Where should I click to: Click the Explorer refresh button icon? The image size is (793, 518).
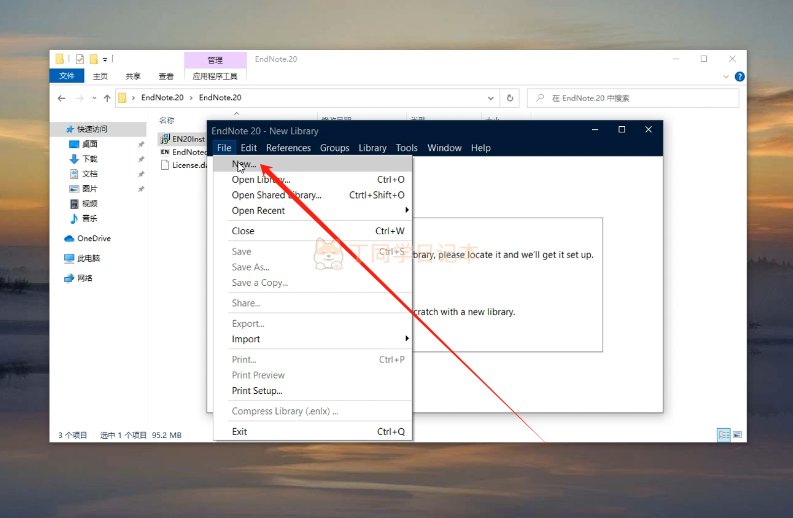[510, 98]
